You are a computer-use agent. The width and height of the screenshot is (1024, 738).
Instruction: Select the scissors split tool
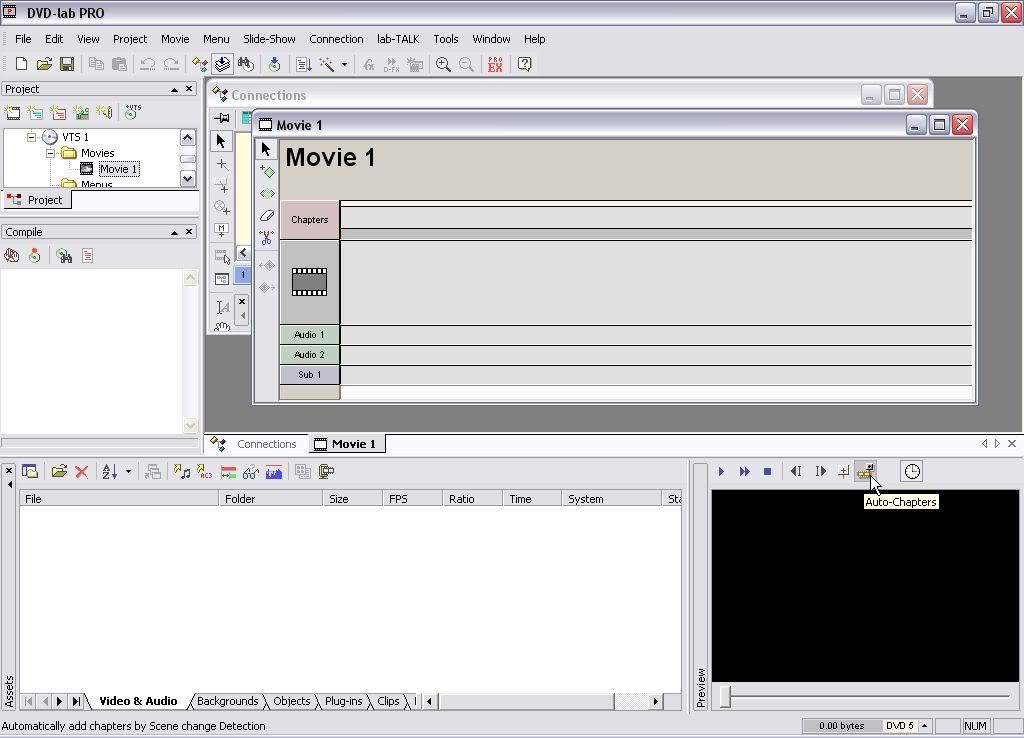pyautogui.click(x=266, y=238)
